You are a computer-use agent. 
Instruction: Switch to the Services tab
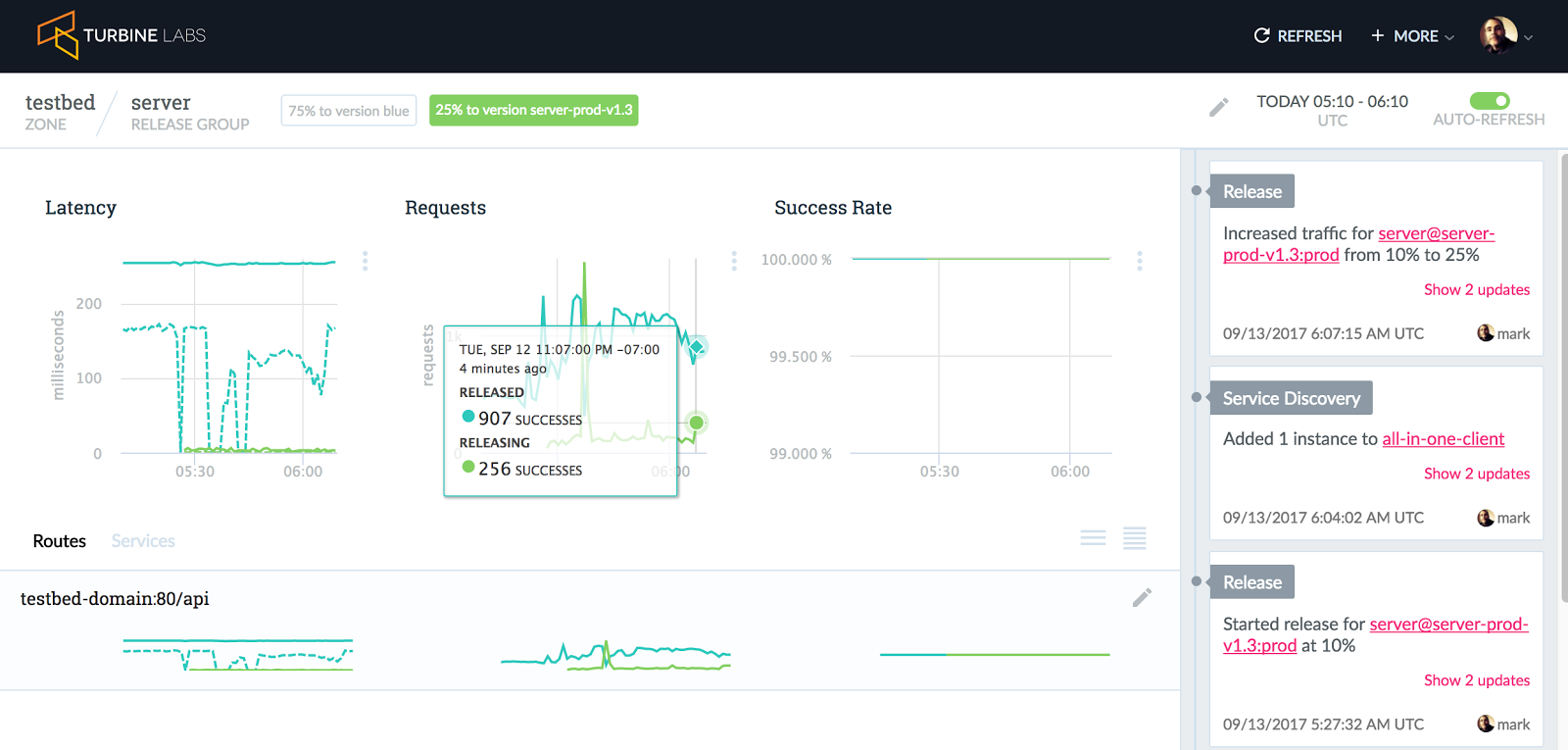pyautogui.click(x=143, y=541)
